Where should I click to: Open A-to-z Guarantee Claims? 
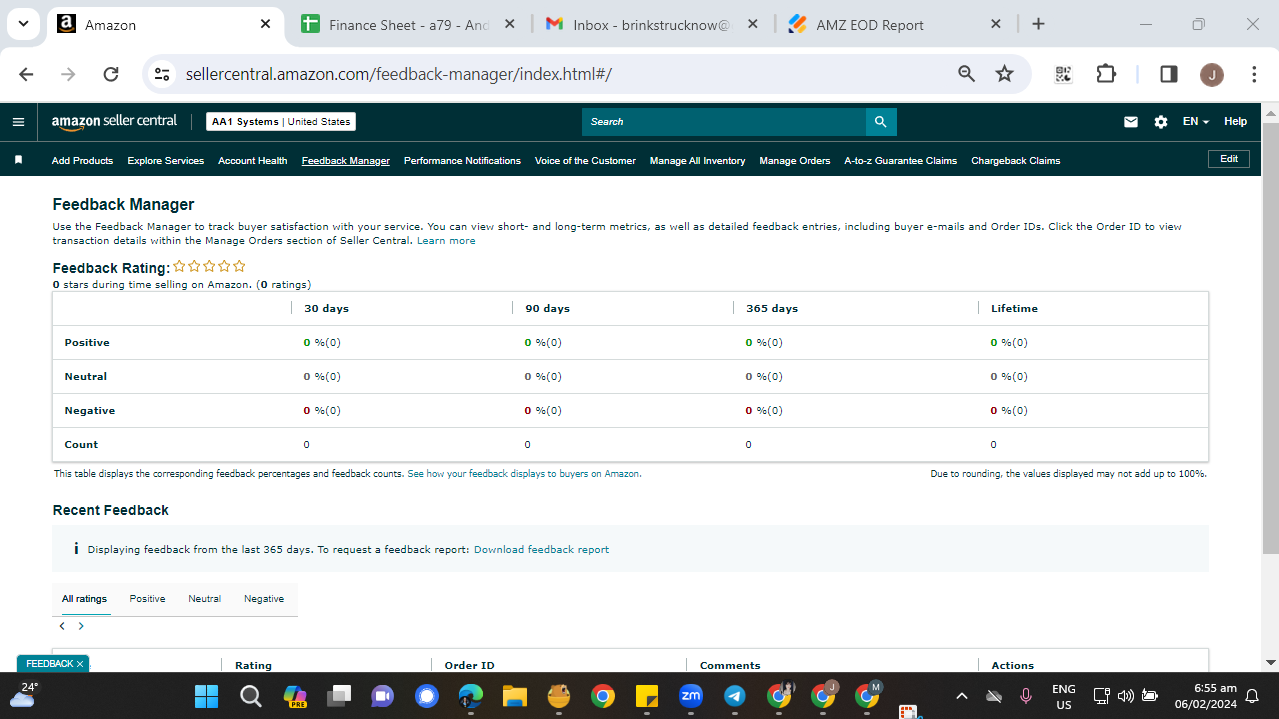[900, 161]
